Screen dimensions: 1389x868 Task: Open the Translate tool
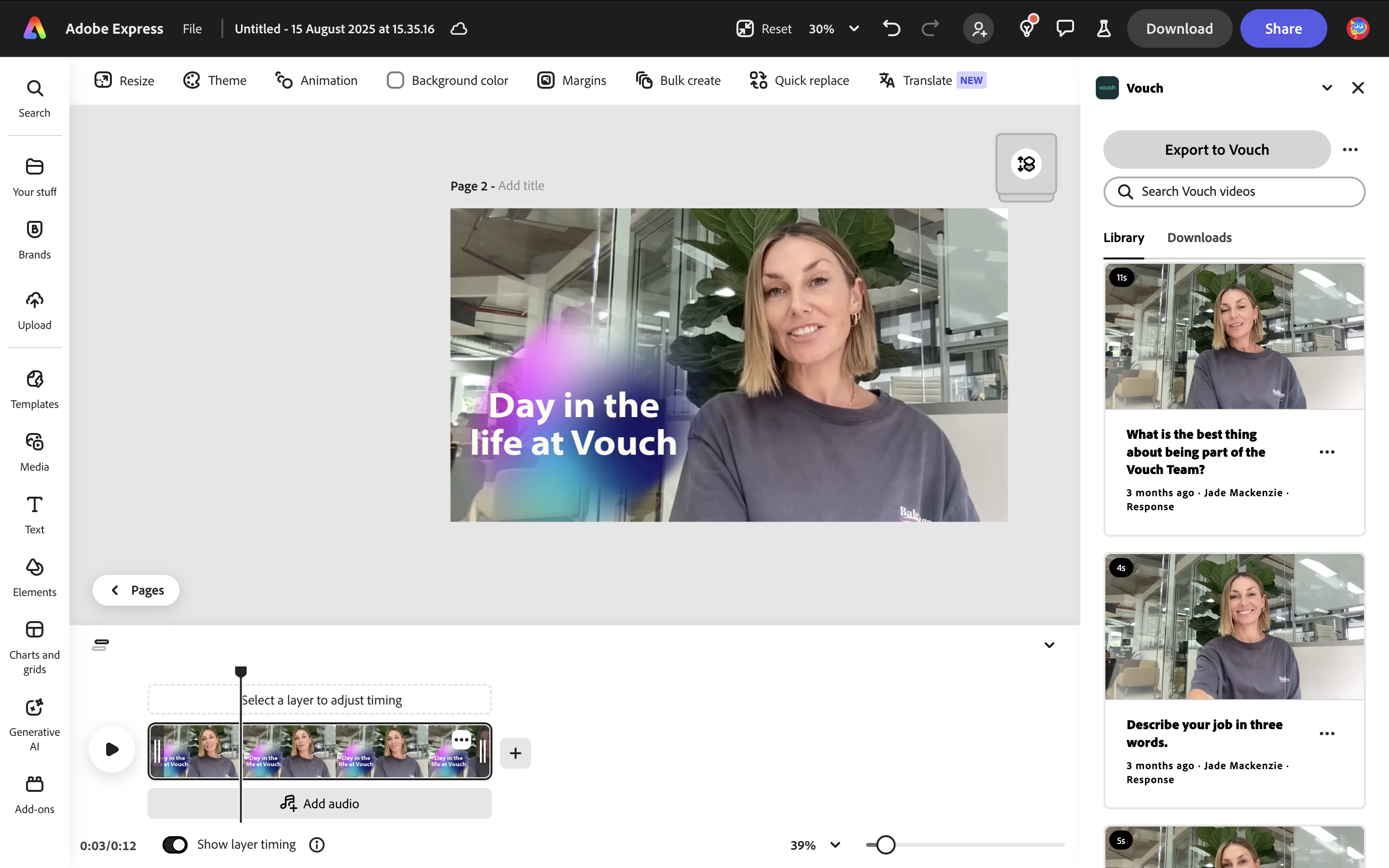click(x=933, y=81)
